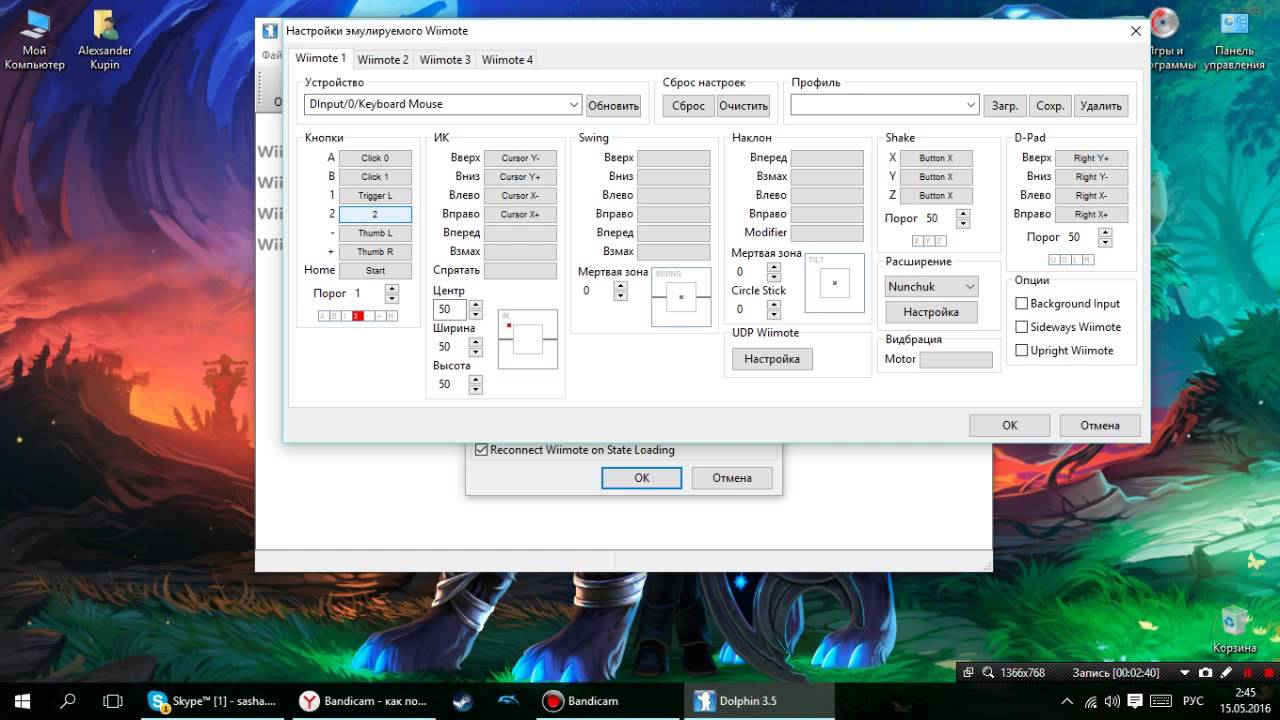Image resolution: width=1280 pixels, height=720 pixels.
Task: Click Bandicam magnifier icon beside 1366x768
Action: pyautogui.click(x=988, y=673)
